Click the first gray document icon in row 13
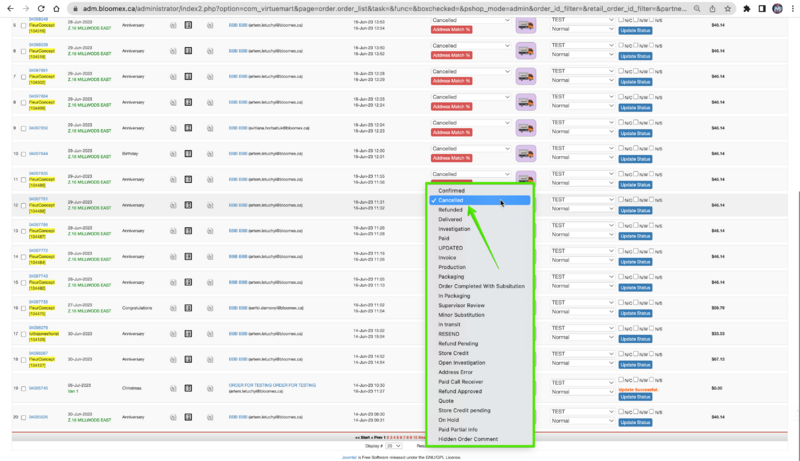Image resolution: width=800 pixels, height=461 pixels. point(173,230)
